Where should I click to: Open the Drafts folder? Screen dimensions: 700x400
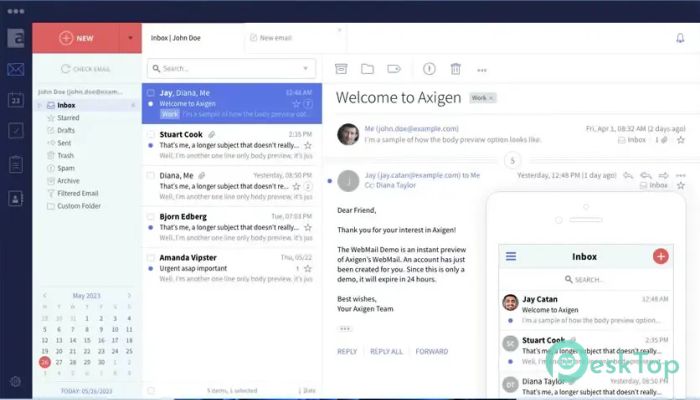pyautogui.click(x=66, y=130)
